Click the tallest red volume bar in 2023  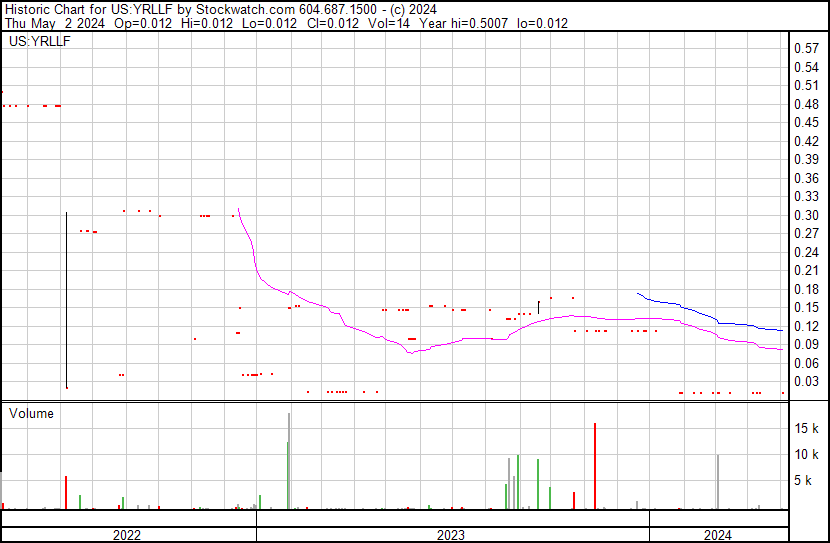pyautogui.click(x=595, y=466)
